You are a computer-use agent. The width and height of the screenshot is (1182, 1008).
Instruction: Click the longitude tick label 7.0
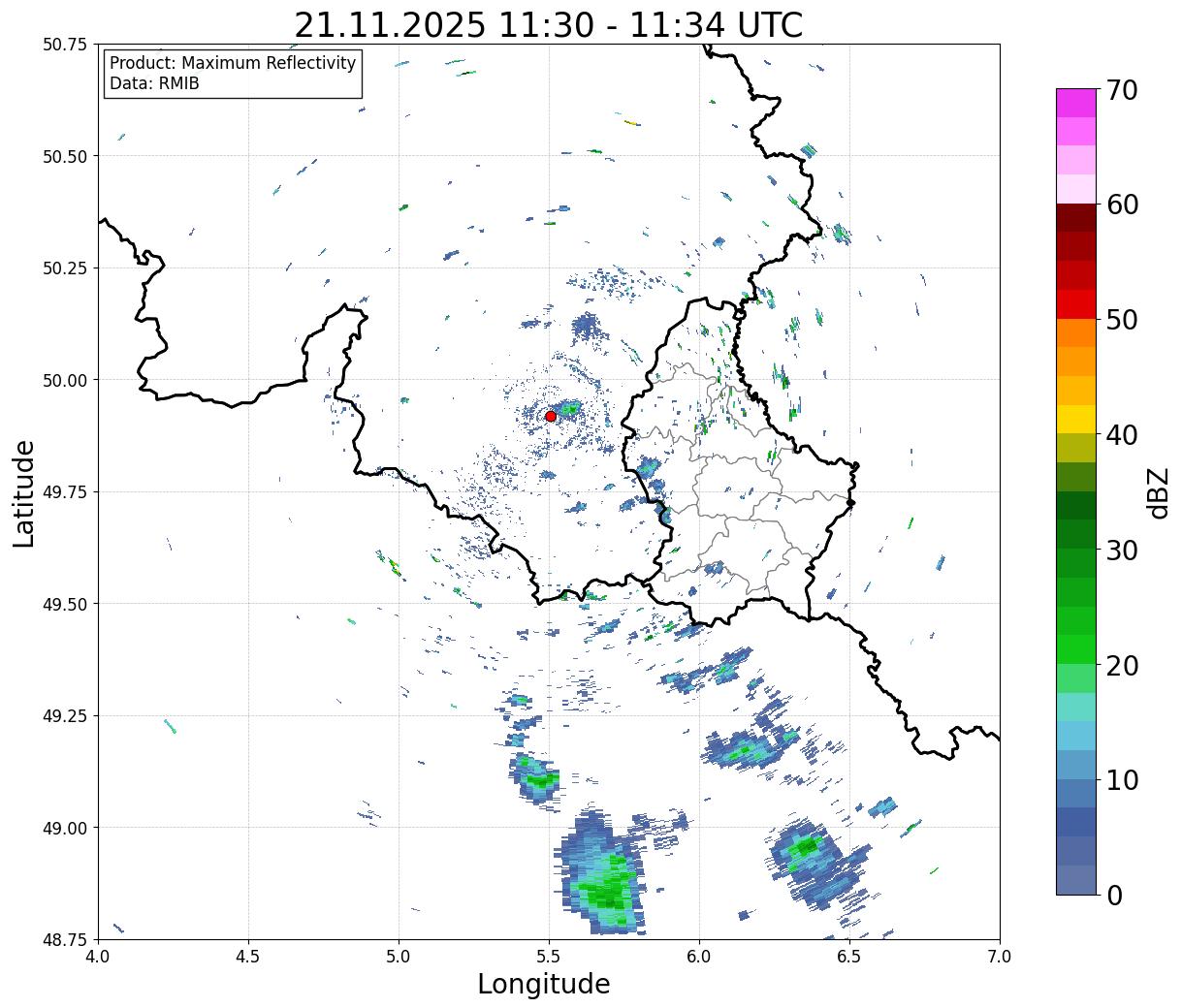click(1000, 956)
